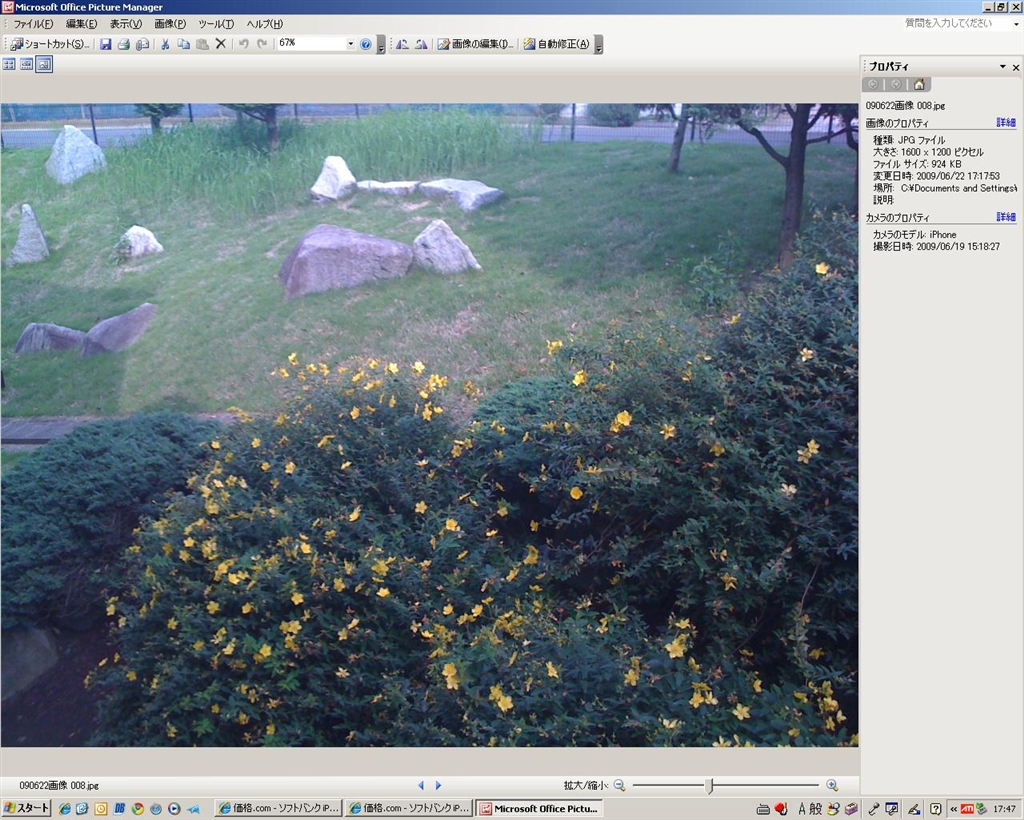Click the task pane Back arrow
Image resolution: width=1024 pixels, height=820 pixels.
(x=872, y=84)
